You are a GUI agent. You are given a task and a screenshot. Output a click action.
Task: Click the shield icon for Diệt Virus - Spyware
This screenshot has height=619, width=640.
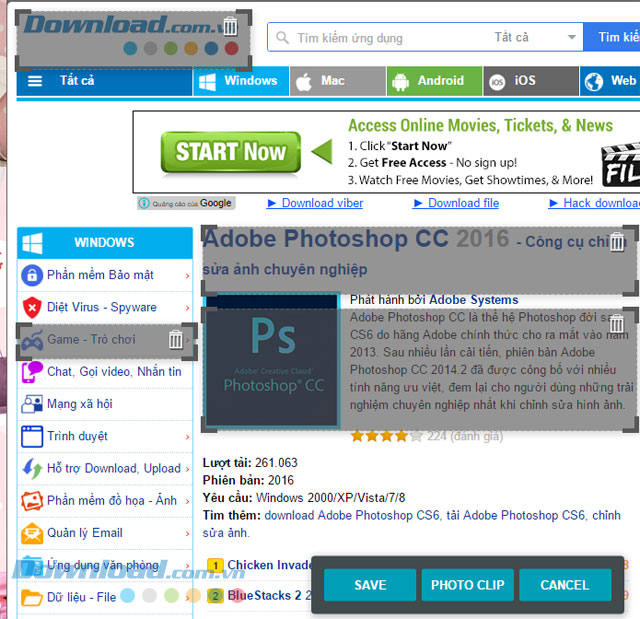(x=32, y=307)
